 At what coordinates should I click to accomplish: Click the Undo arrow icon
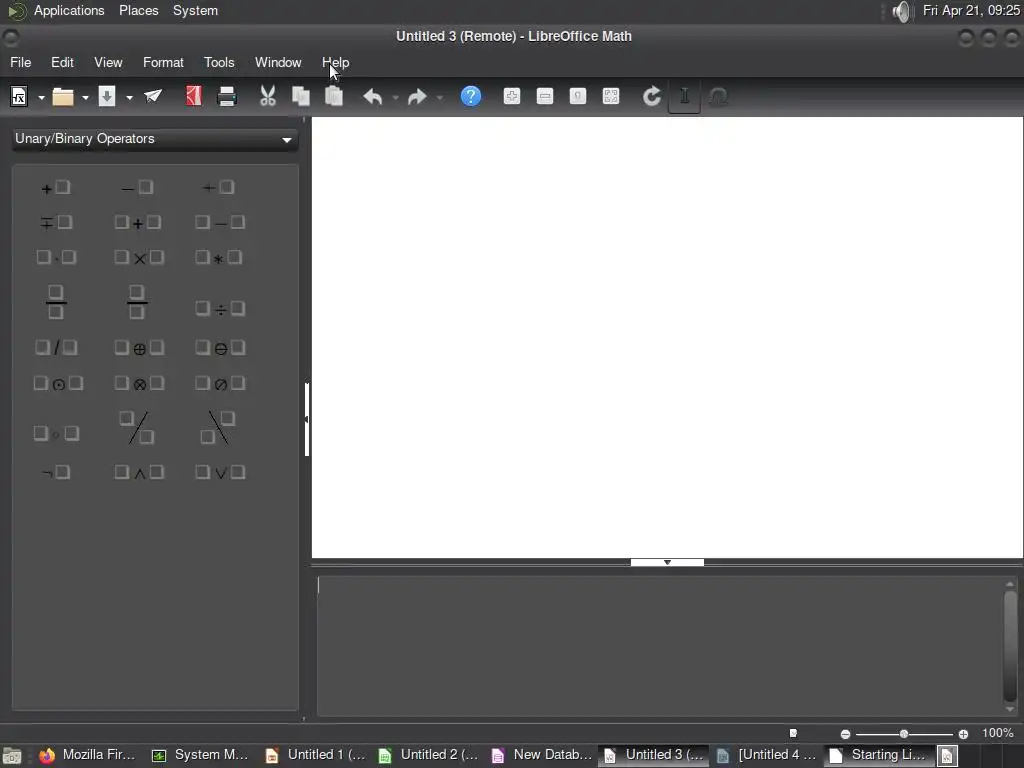pyautogui.click(x=372, y=97)
